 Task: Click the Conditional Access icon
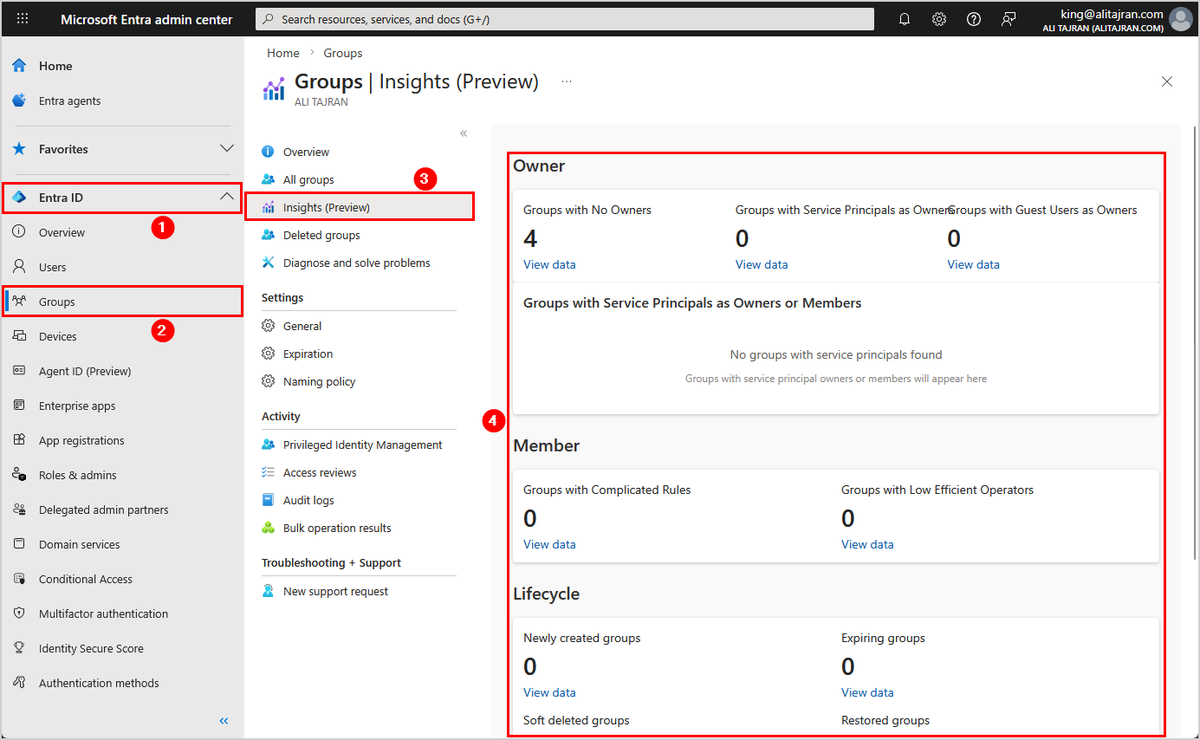coord(19,579)
